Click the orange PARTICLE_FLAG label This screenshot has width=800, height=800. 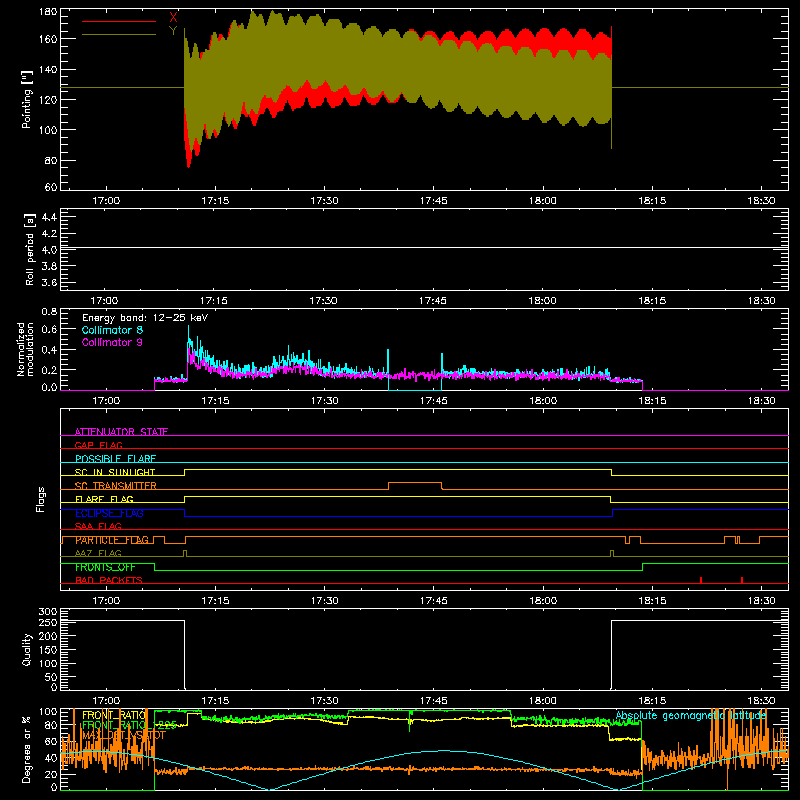coord(112,540)
